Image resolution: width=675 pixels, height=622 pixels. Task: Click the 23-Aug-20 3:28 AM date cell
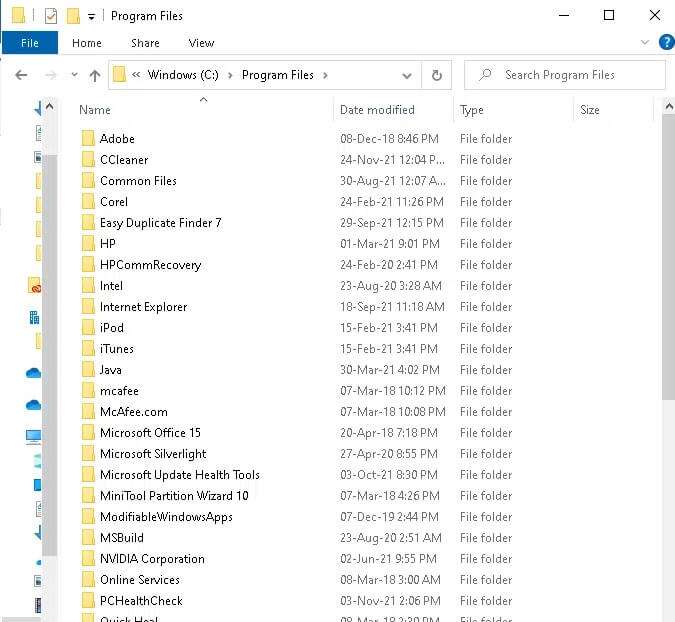[390, 286]
